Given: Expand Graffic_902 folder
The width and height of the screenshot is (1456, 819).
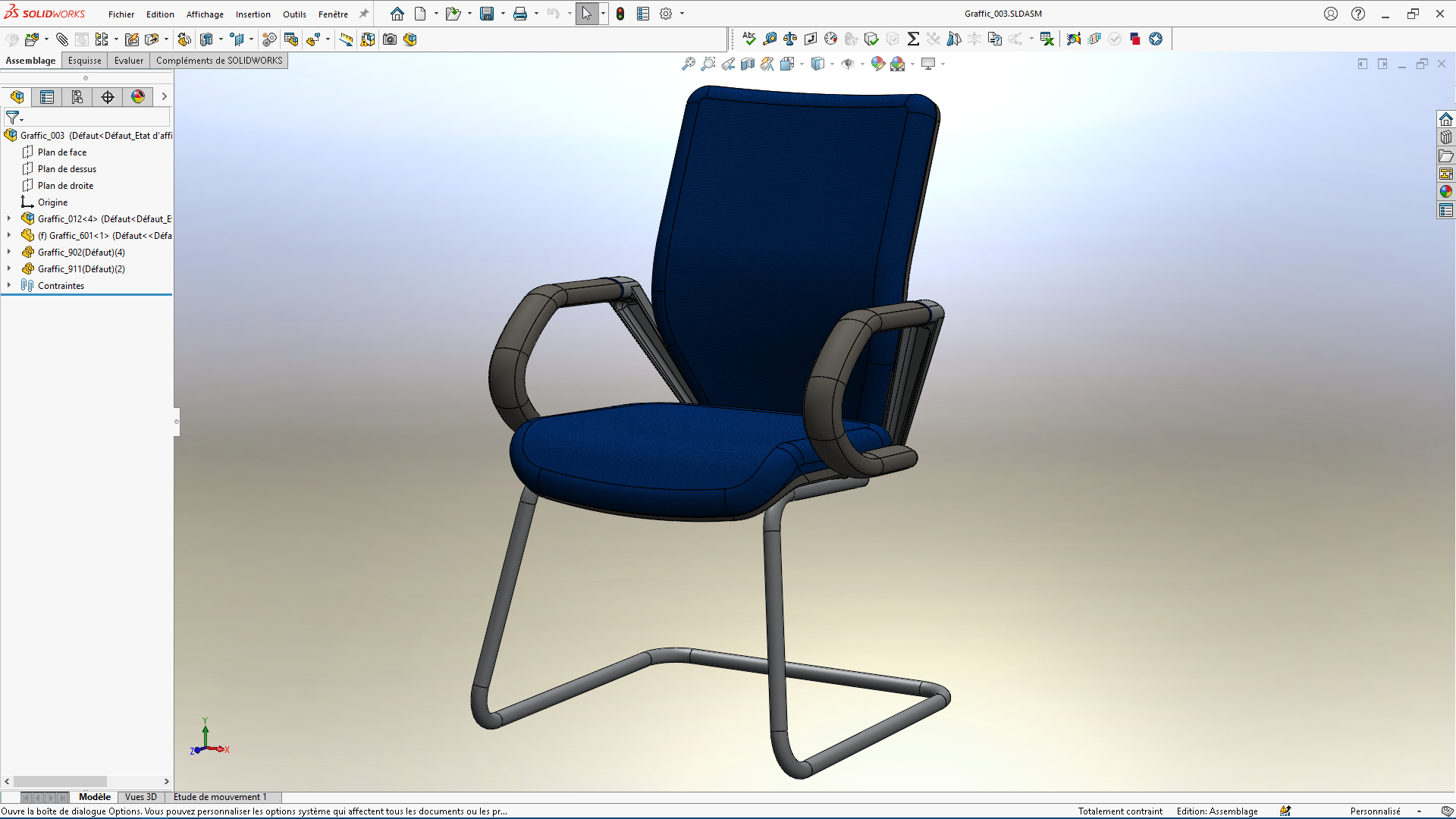Looking at the screenshot, I should (9, 252).
